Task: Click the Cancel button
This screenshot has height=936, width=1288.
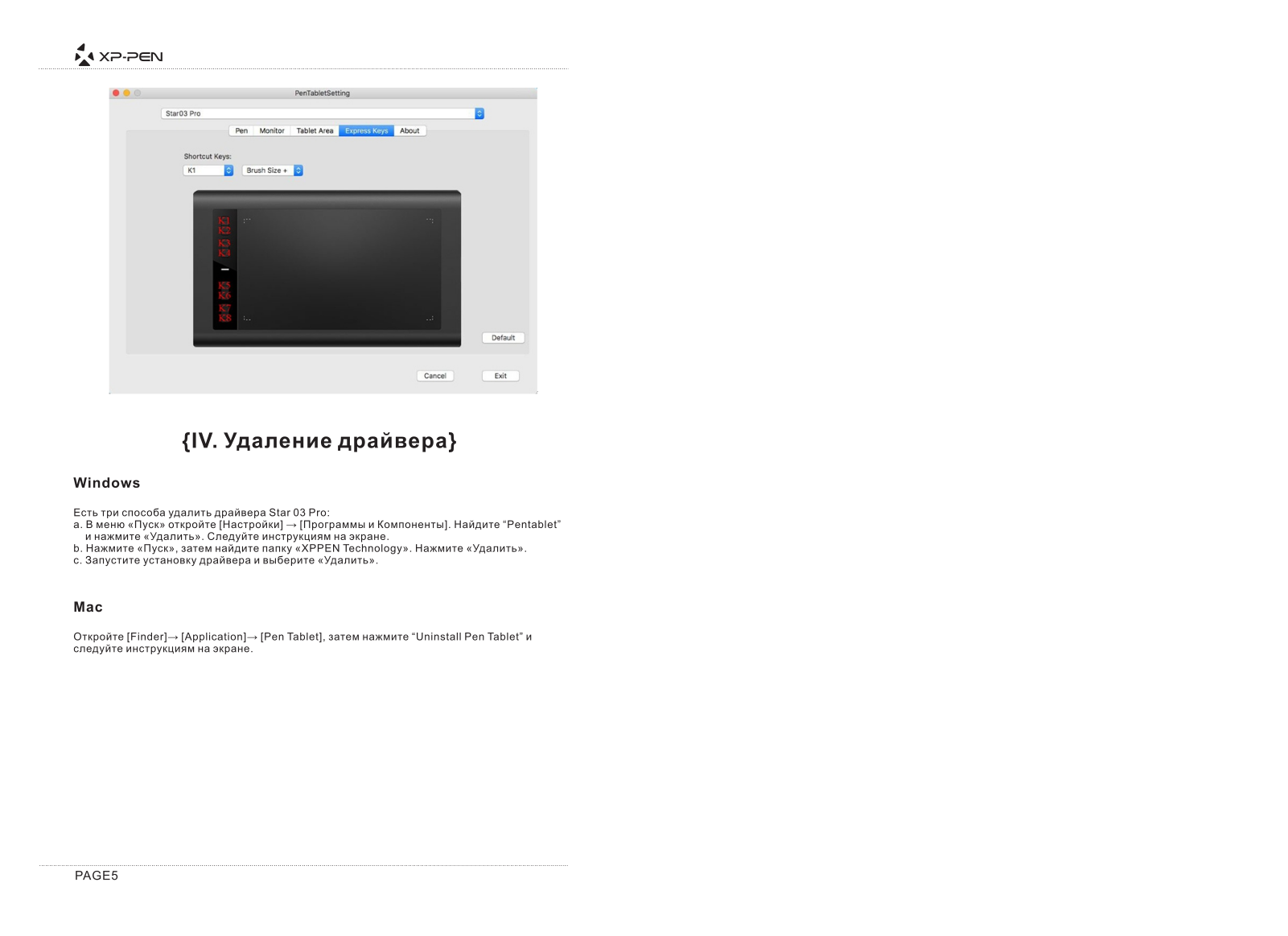Action: click(x=435, y=376)
